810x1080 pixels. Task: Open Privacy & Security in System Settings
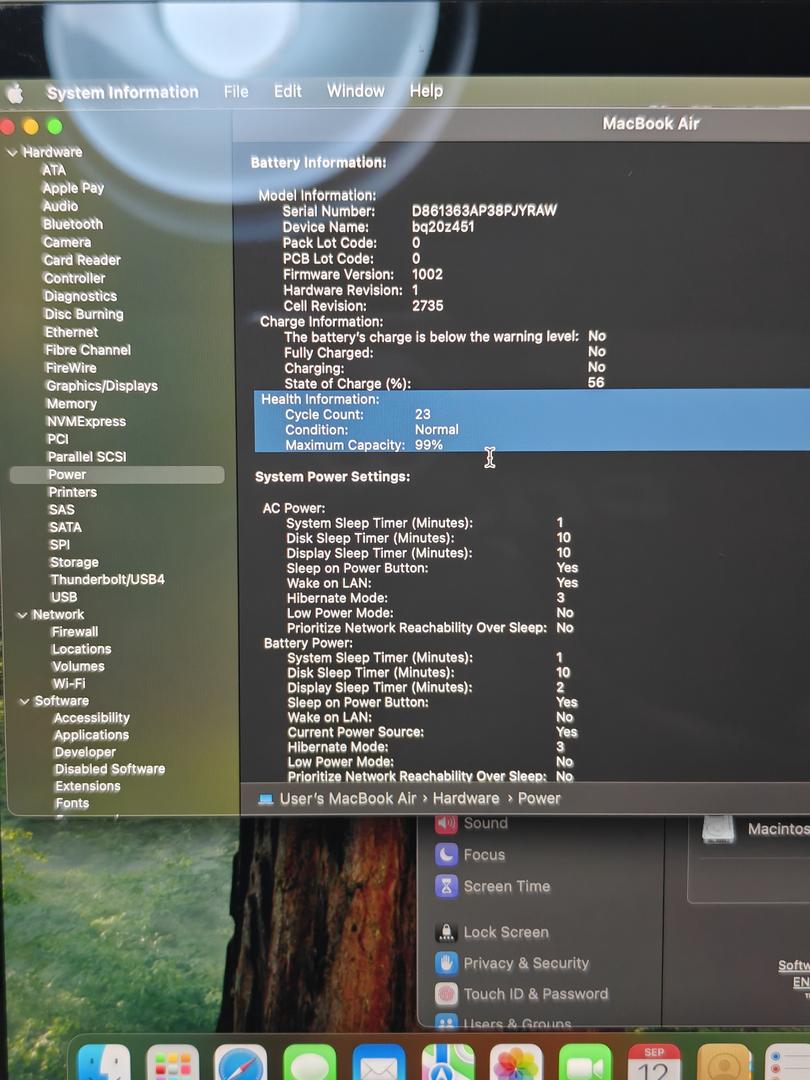526,963
